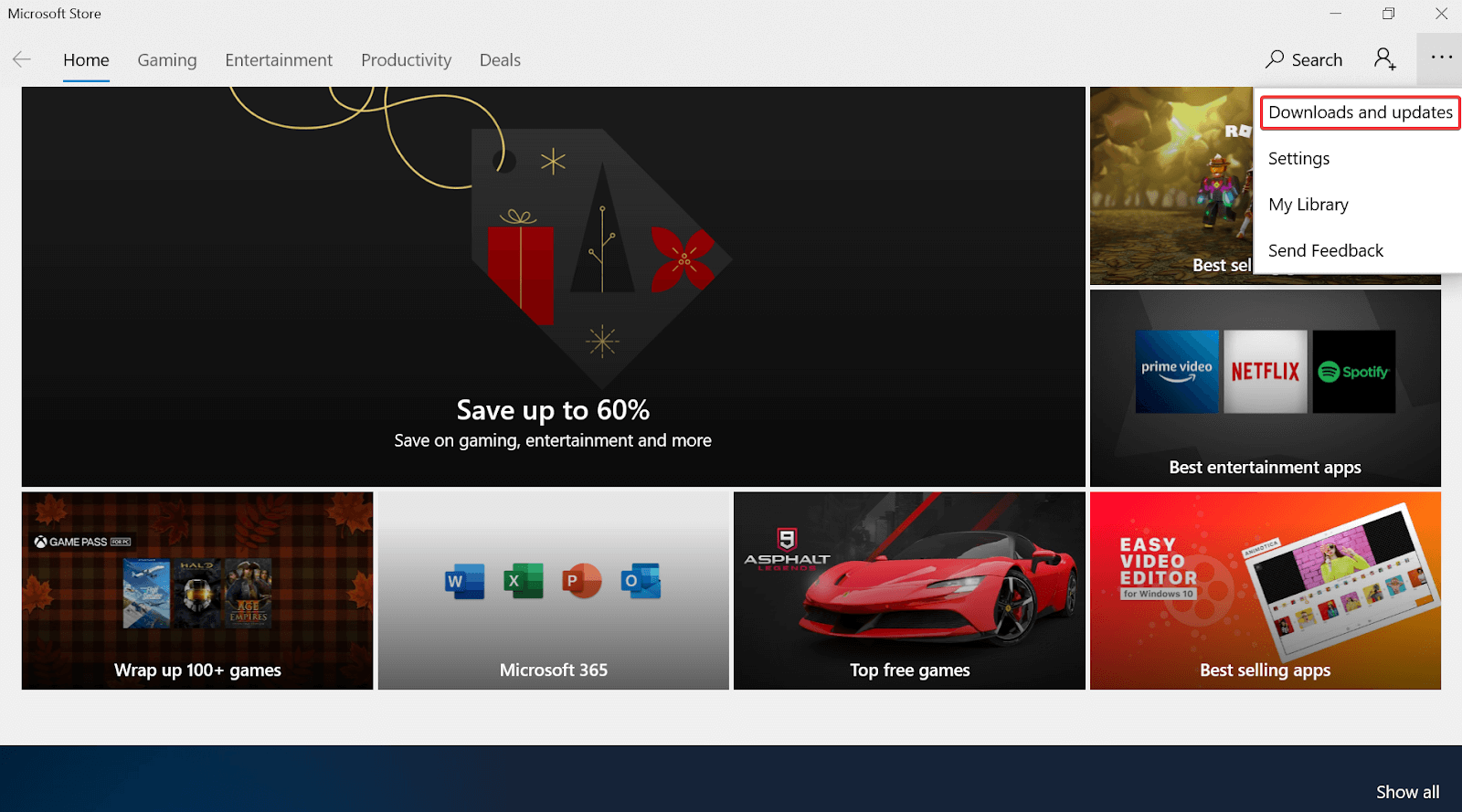Image resolution: width=1462 pixels, height=812 pixels.
Task: Go to the Productivity tab
Action: click(406, 60)
